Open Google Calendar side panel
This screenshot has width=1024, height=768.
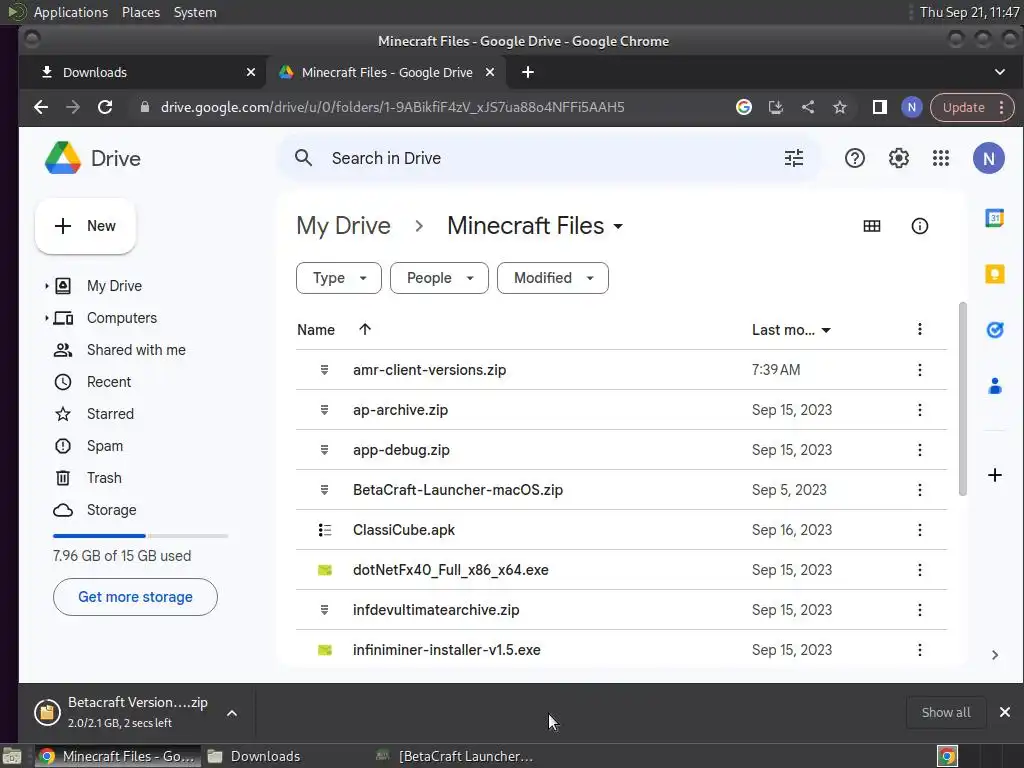point(995,218)
